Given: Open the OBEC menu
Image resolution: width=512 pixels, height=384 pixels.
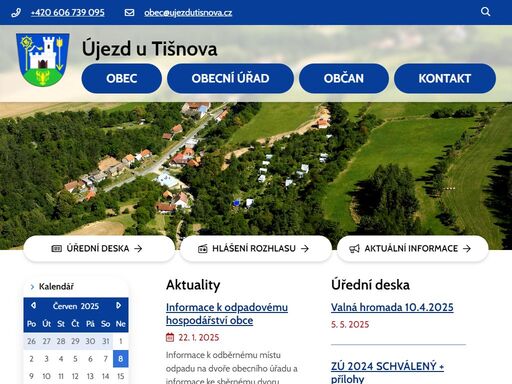Looking at the screenshot, I should click(x=122, y=78).
